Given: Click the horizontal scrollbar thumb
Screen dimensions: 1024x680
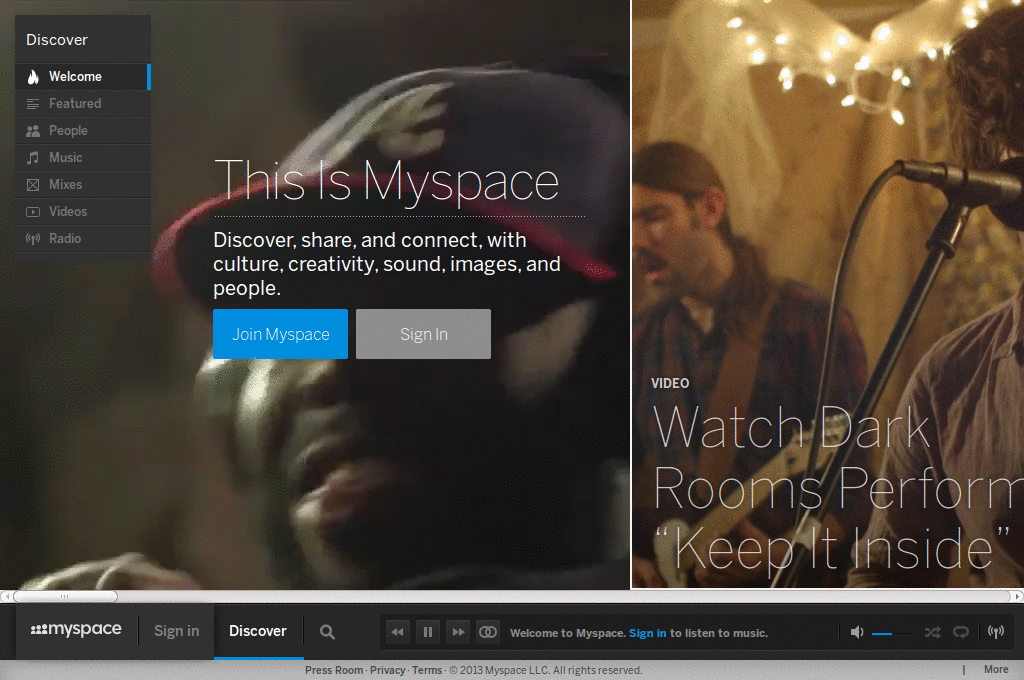Looking at the screenshot, I should click(65, 596).
